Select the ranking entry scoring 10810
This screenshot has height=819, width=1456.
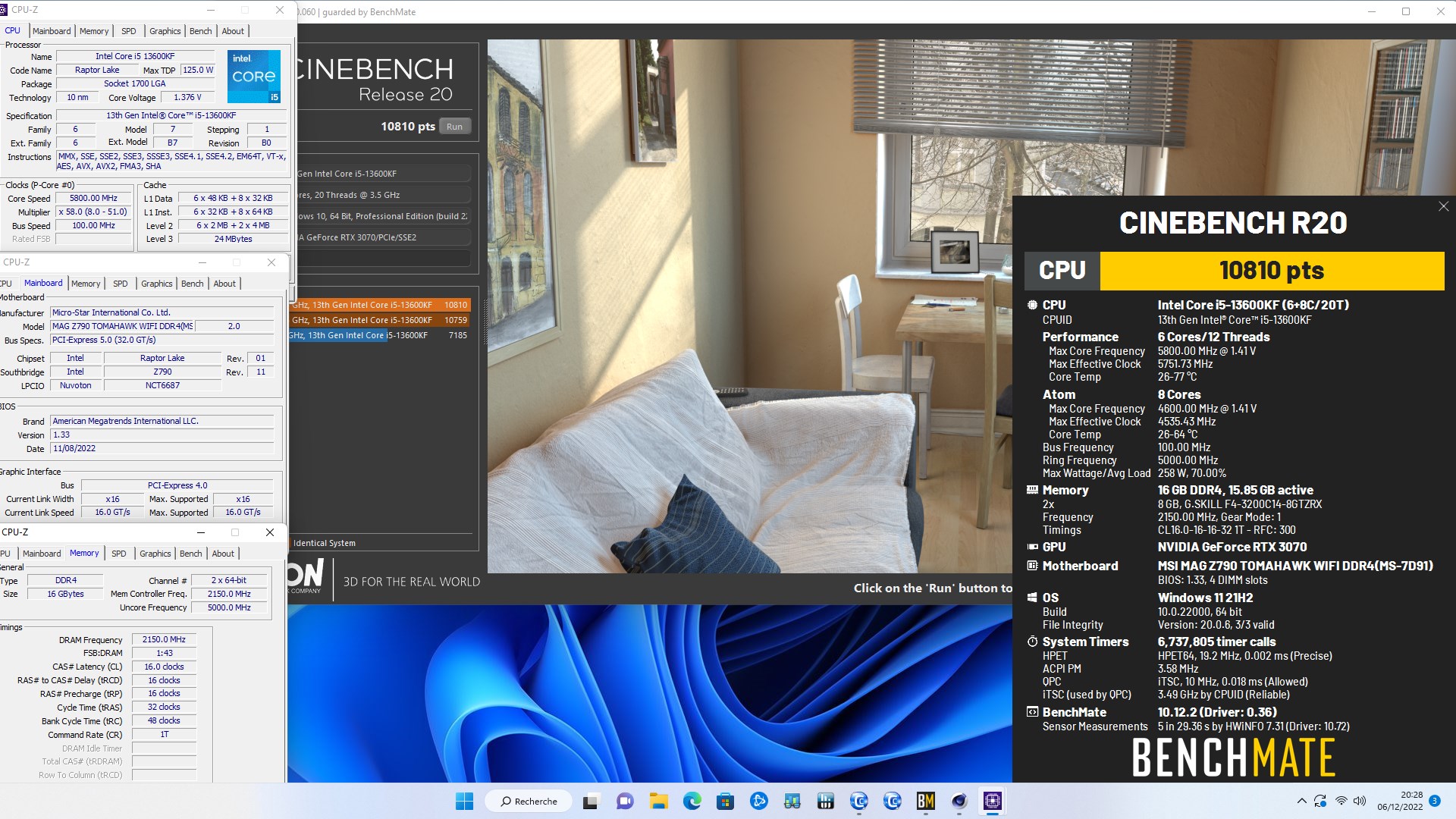[379, 305]
